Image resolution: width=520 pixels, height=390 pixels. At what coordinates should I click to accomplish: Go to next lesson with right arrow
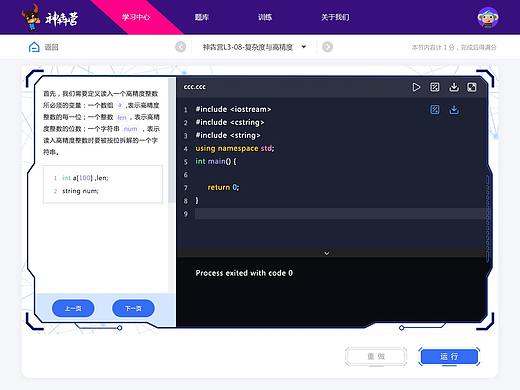[327, 47]
